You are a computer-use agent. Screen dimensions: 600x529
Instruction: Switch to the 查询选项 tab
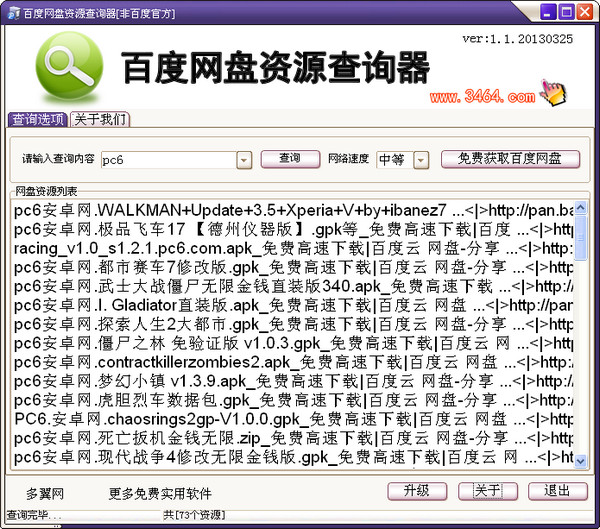coord(38,119)
